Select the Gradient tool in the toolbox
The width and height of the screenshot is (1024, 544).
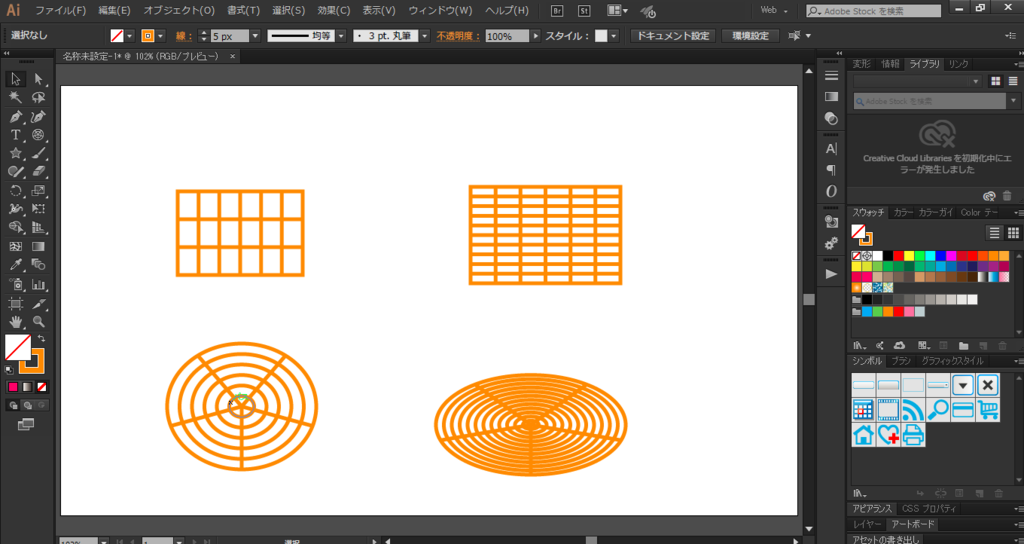pos(39,247)
